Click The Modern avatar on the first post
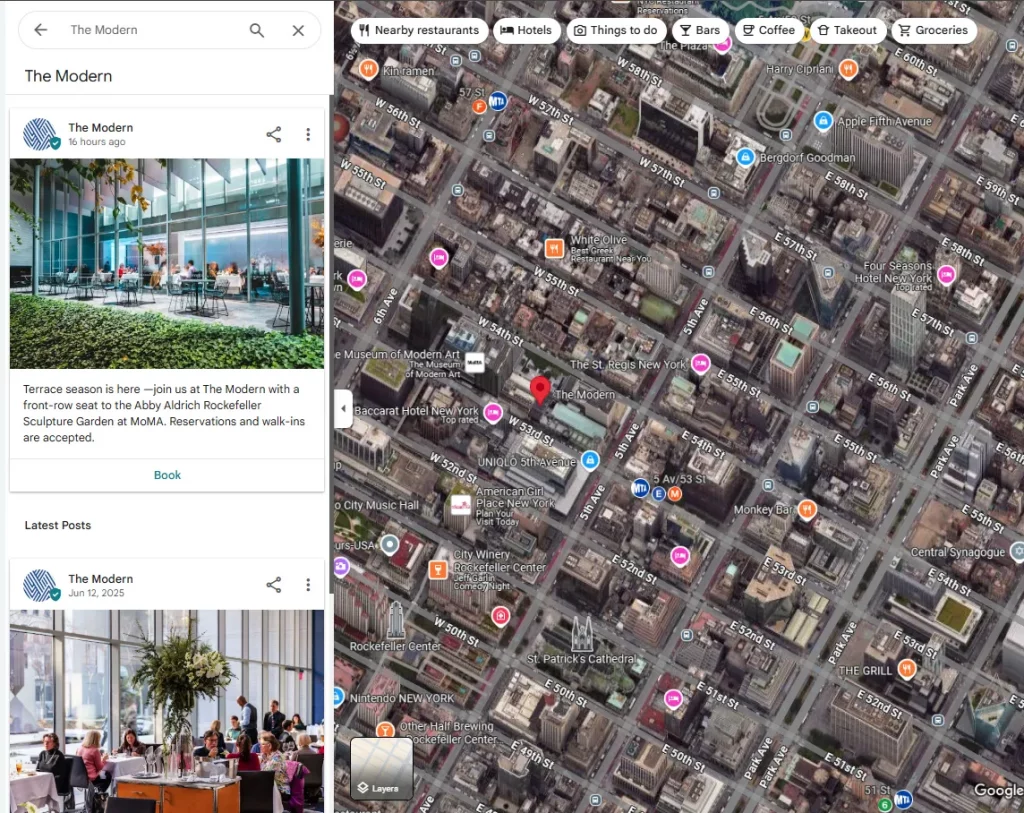Viewport: 1024px width, 813px height. [41, 134]
